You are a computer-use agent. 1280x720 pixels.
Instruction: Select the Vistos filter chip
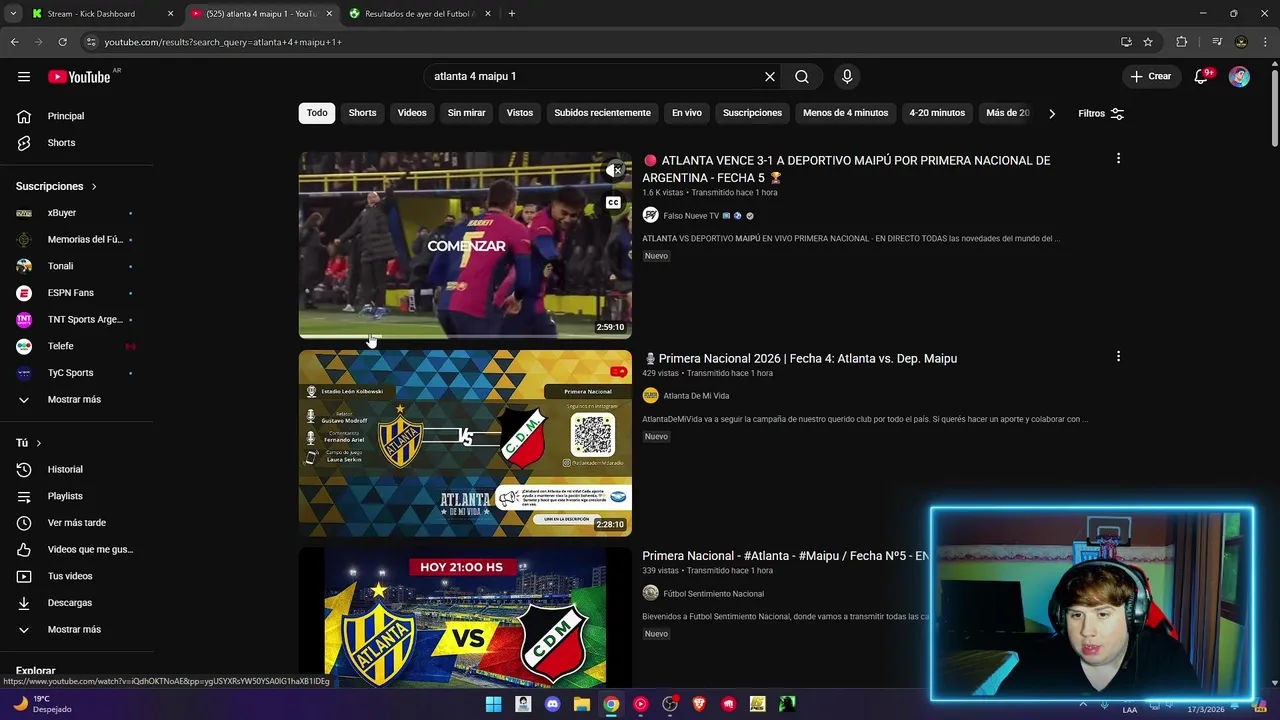coord(520,113)
